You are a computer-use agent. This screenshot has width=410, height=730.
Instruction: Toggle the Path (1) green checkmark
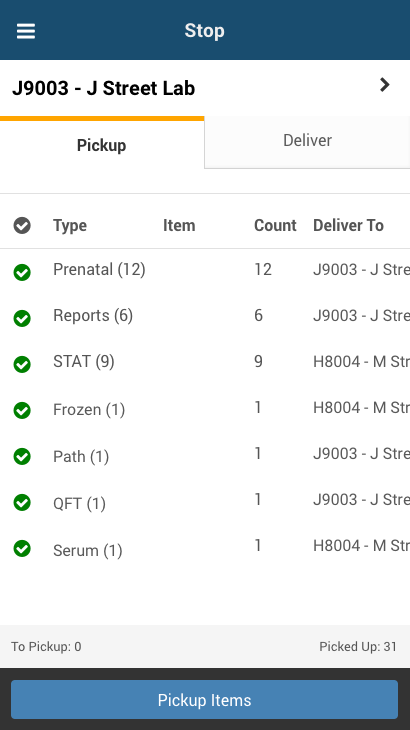pyautogui.click(x=22, y=457)
